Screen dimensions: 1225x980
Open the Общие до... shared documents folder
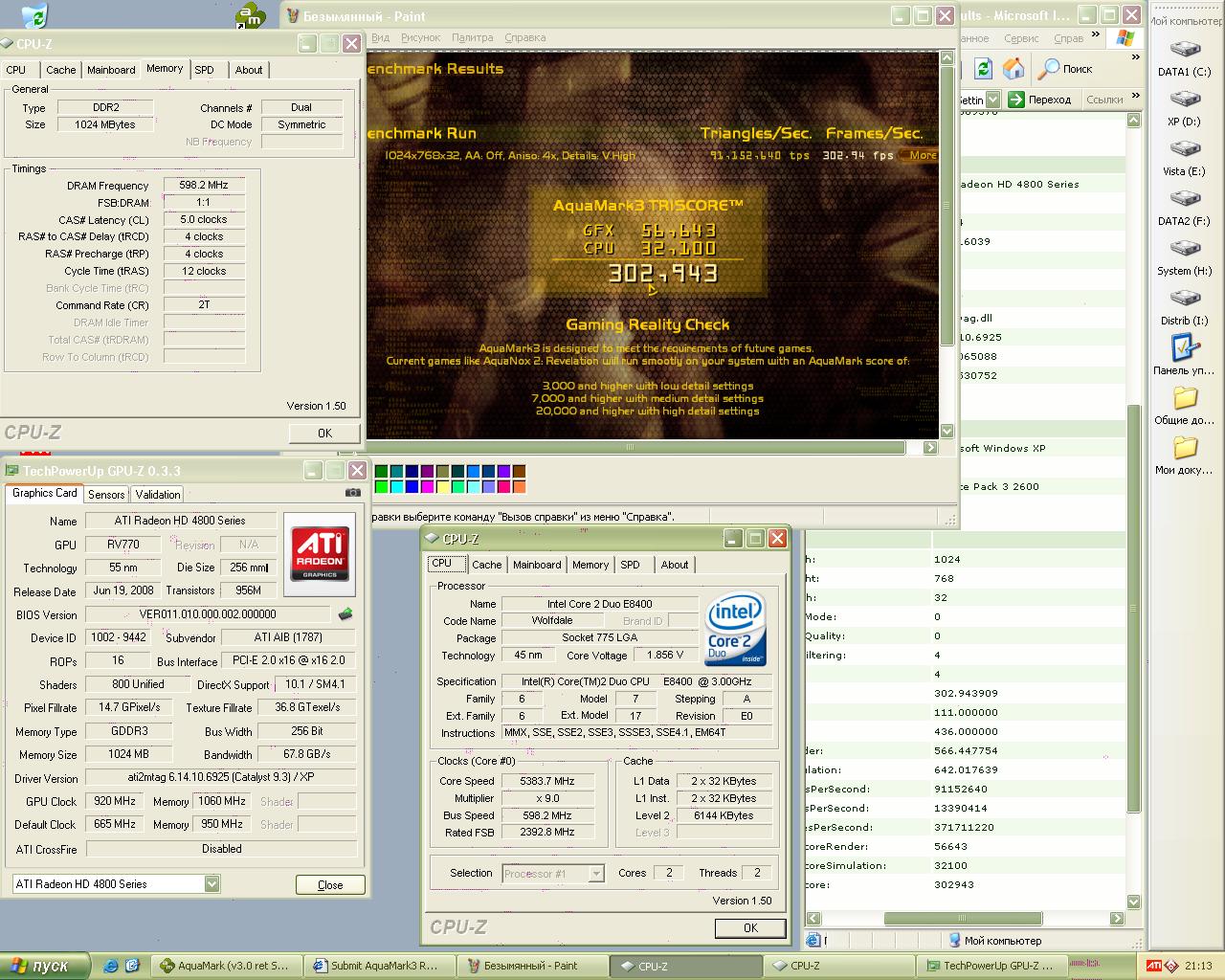[1185, 397]
